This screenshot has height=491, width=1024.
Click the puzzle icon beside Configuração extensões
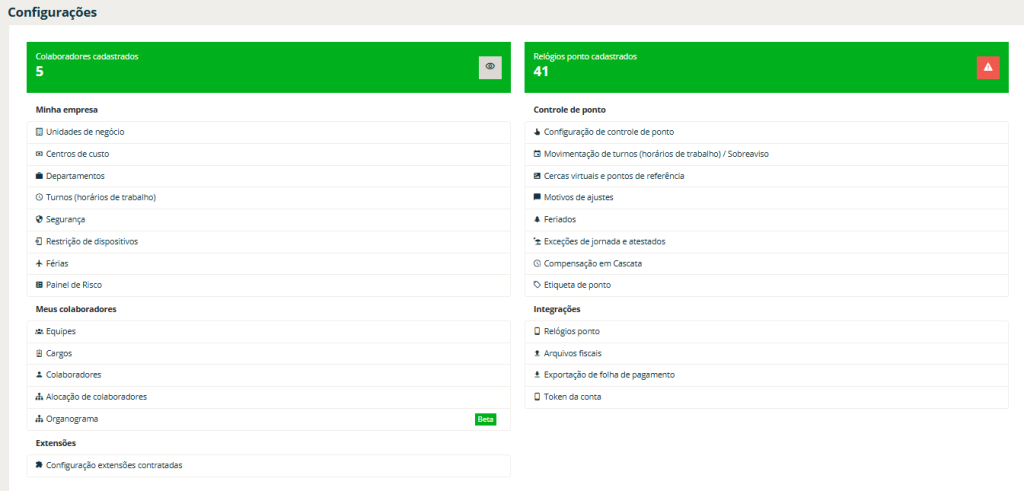pyautogui.click(x=39, y=465)
